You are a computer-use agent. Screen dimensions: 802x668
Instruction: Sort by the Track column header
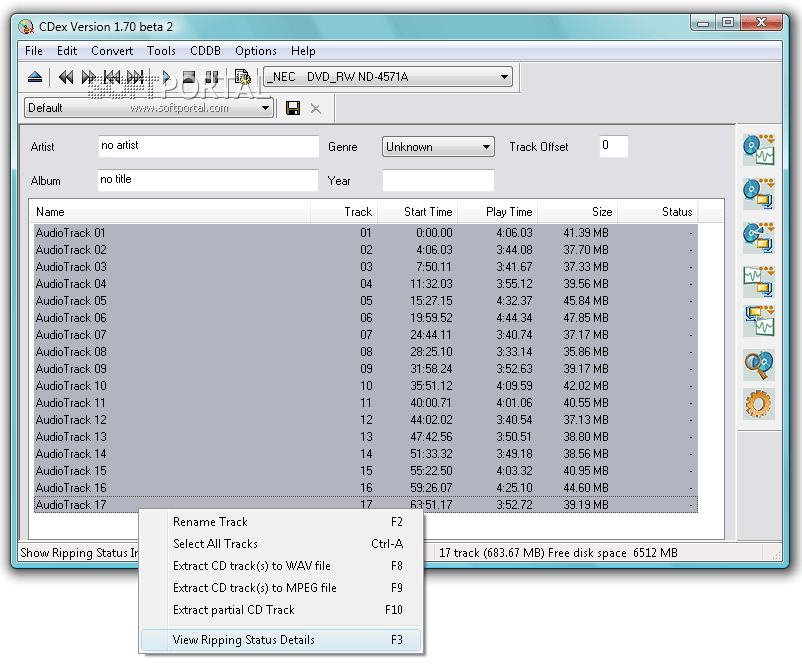pyautogui.click(x=344, y=212)
